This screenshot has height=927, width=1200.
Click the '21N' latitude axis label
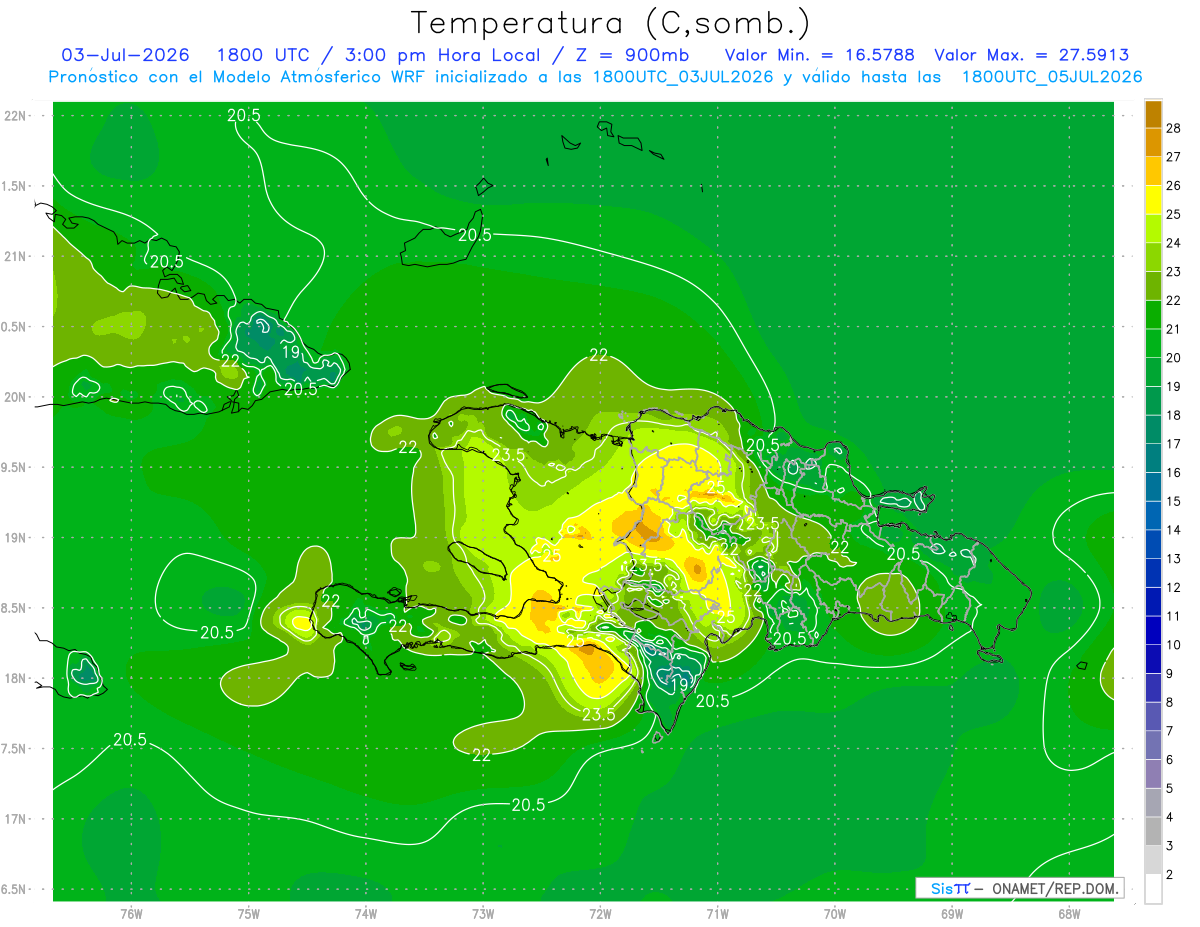(16, 256)
